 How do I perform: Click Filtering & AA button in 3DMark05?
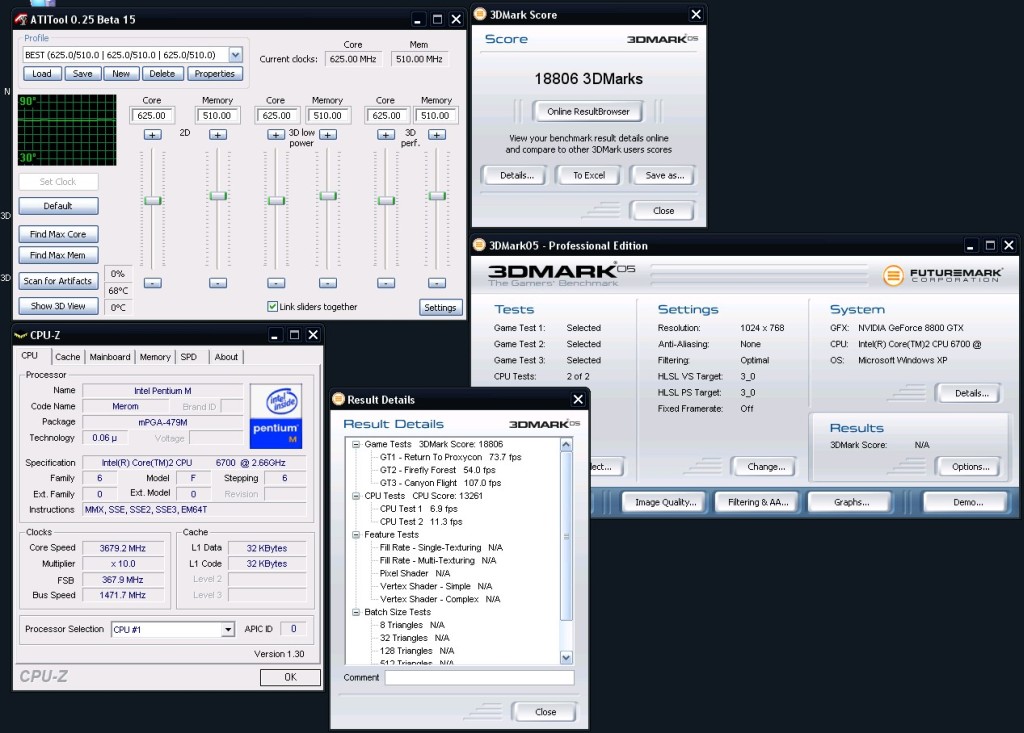coord(758,502)
